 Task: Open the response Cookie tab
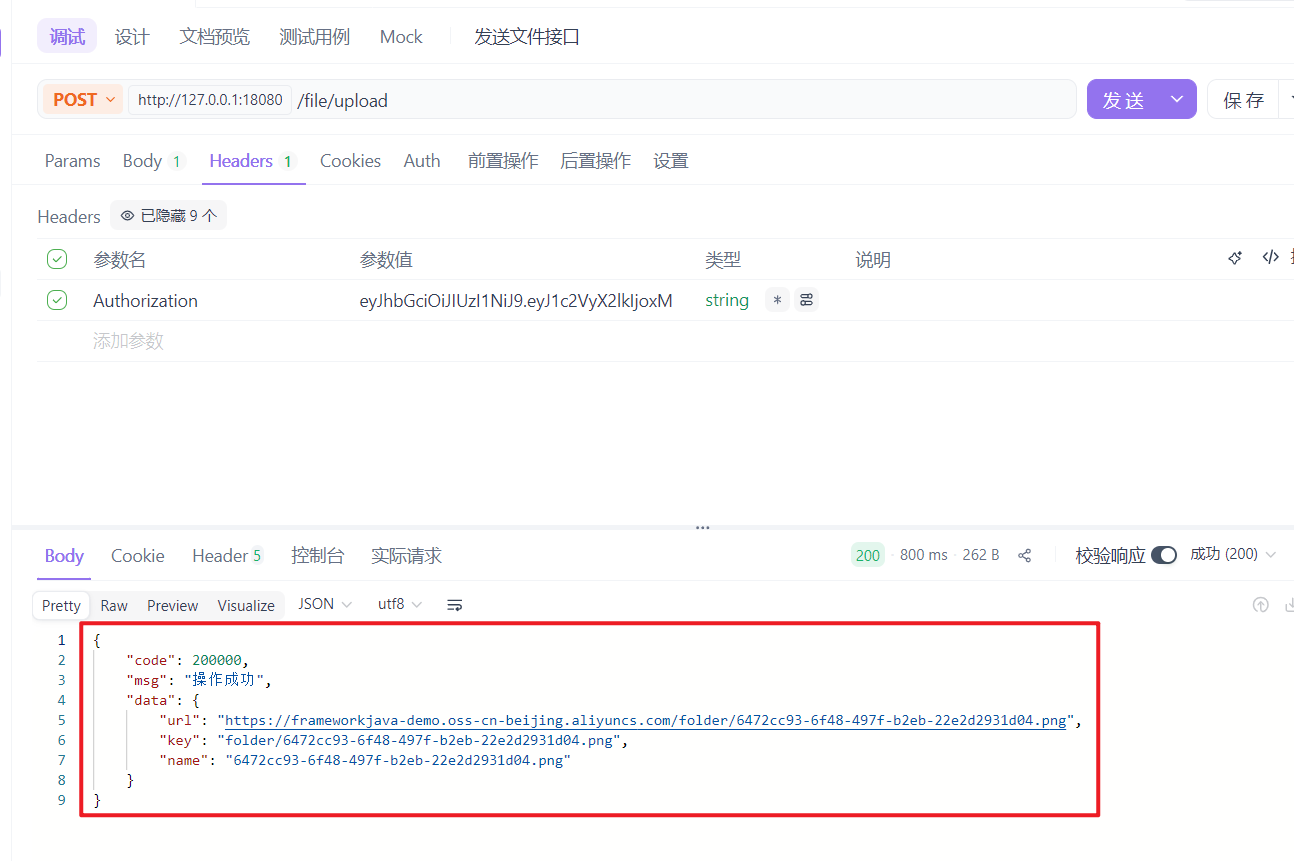(x=138, y=556)
